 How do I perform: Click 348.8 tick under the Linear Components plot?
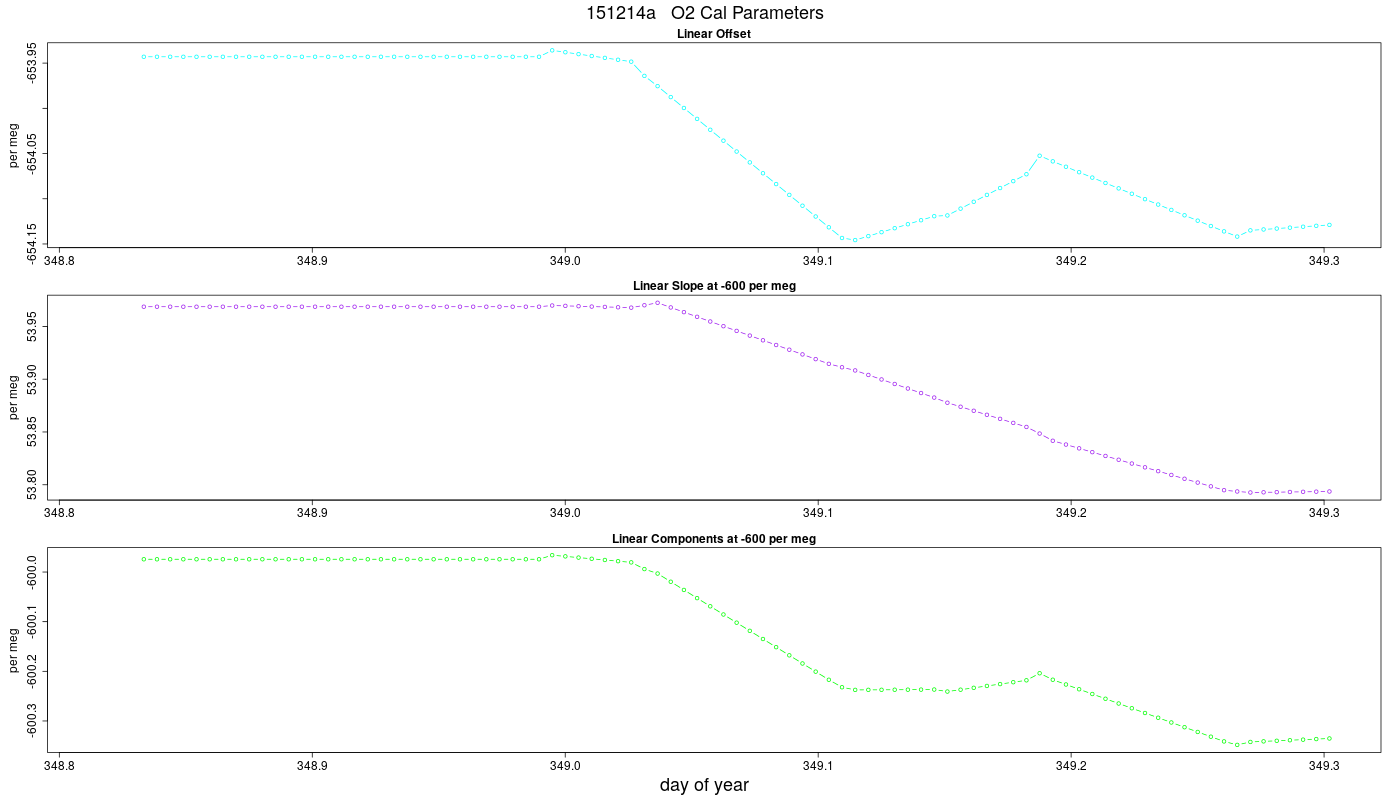59,766
